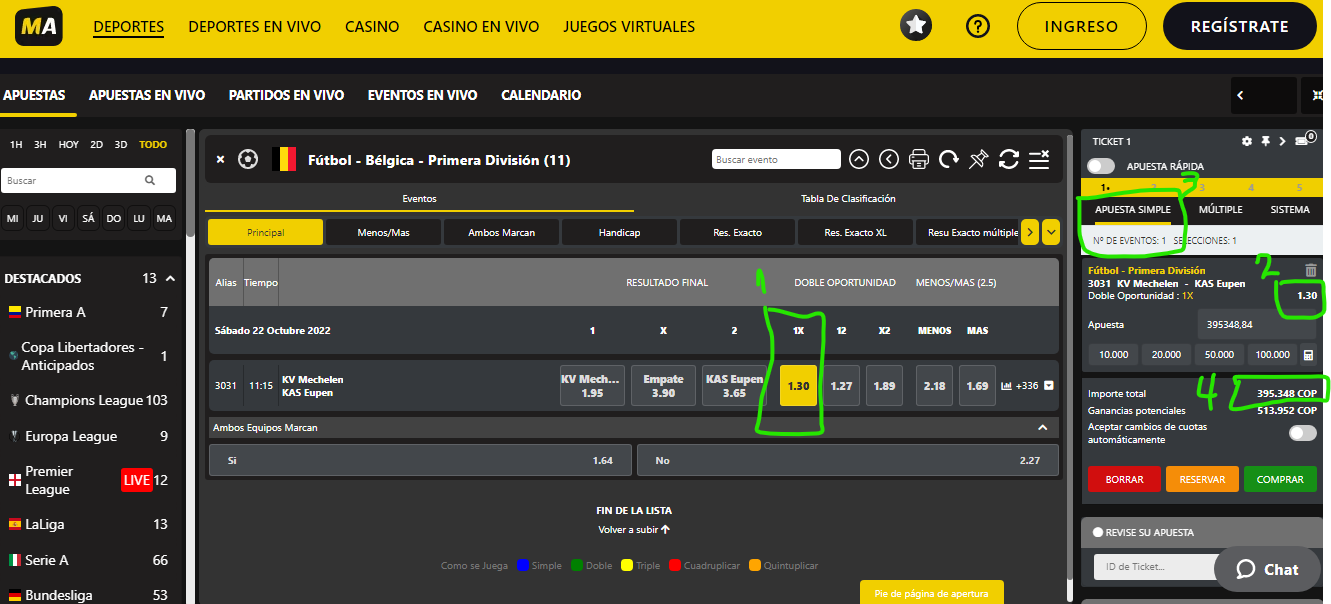
Task: Click the left arrow above the ticket panel
Action: tap(1240, 96)
